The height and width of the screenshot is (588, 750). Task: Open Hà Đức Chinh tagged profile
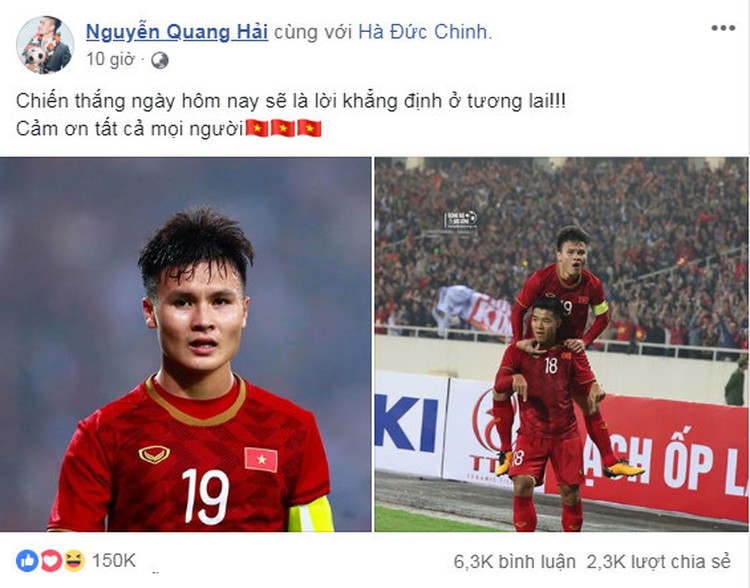[x=423, y=32]
